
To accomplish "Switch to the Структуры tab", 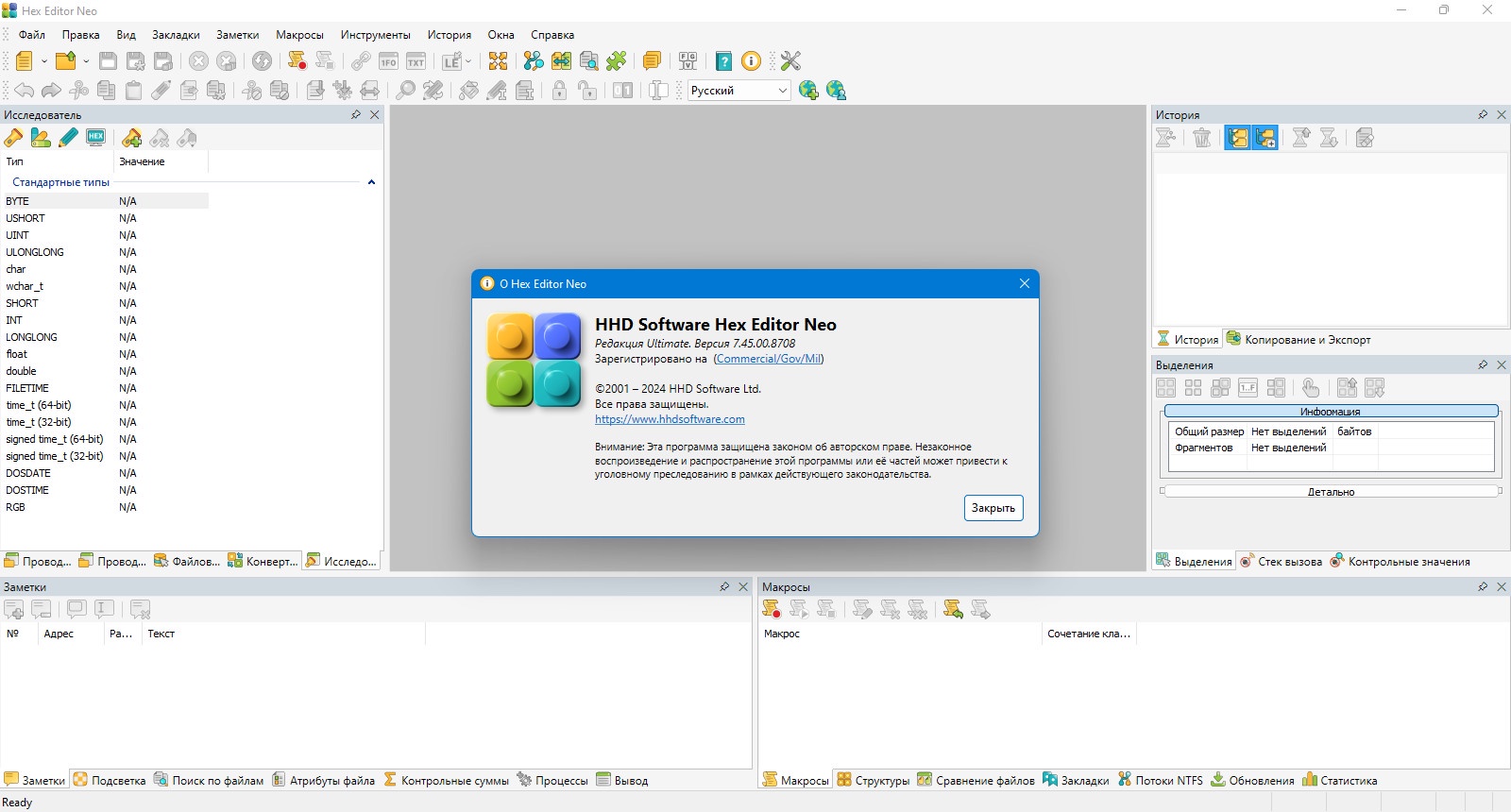I will (x=873, y=780).
